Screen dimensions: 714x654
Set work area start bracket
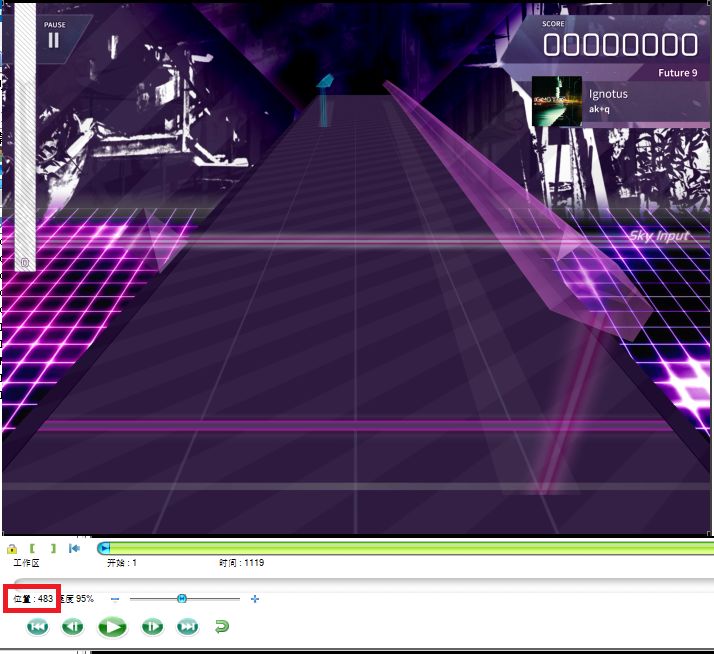pyautogui.click(x=32, y=548)
